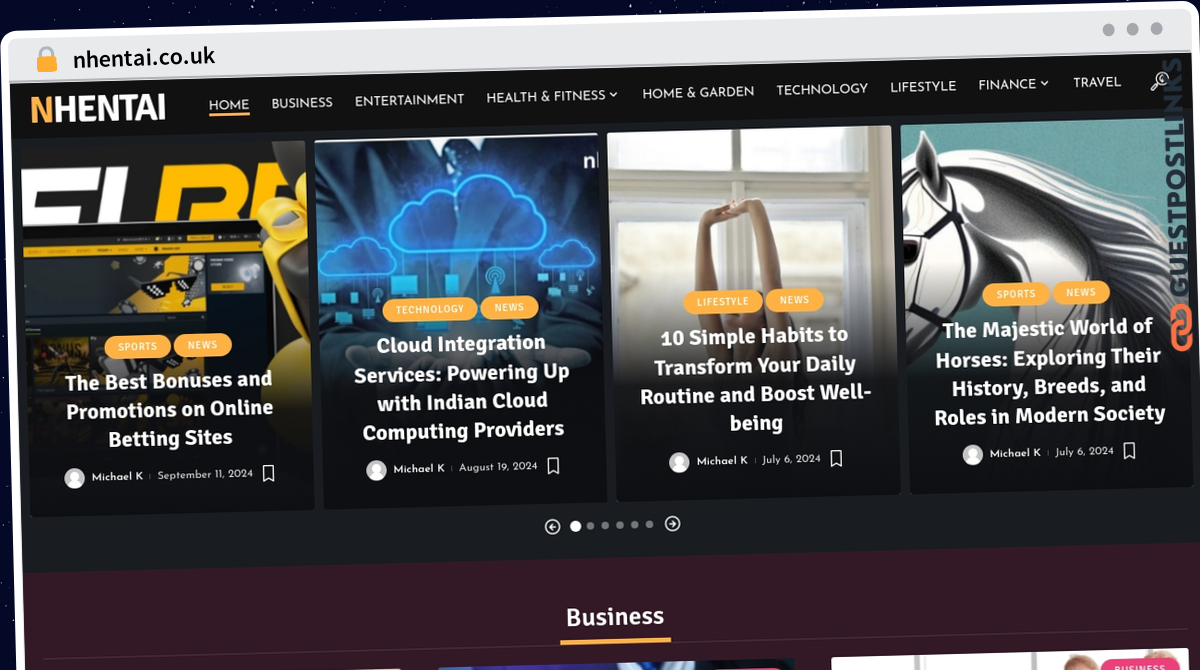
Task: Click the August 19, 2024 date
Action: click(x=498, y=467)
